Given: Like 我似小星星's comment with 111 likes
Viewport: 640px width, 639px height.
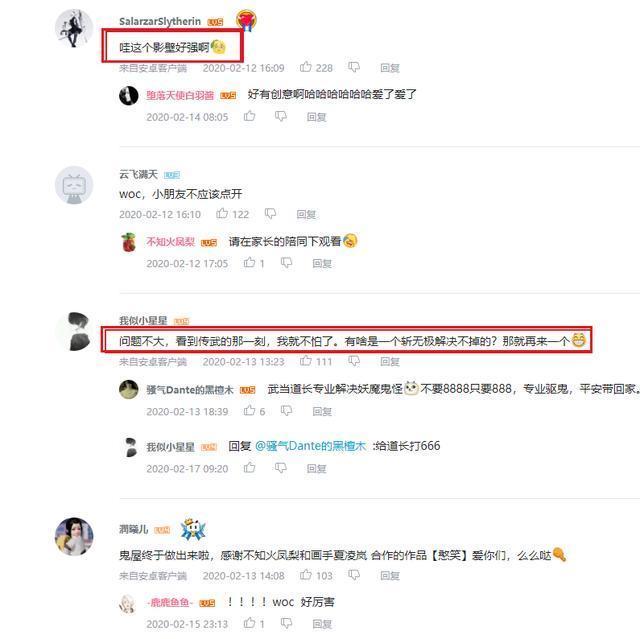Looking at the screenshot, I should coord(306,361).
